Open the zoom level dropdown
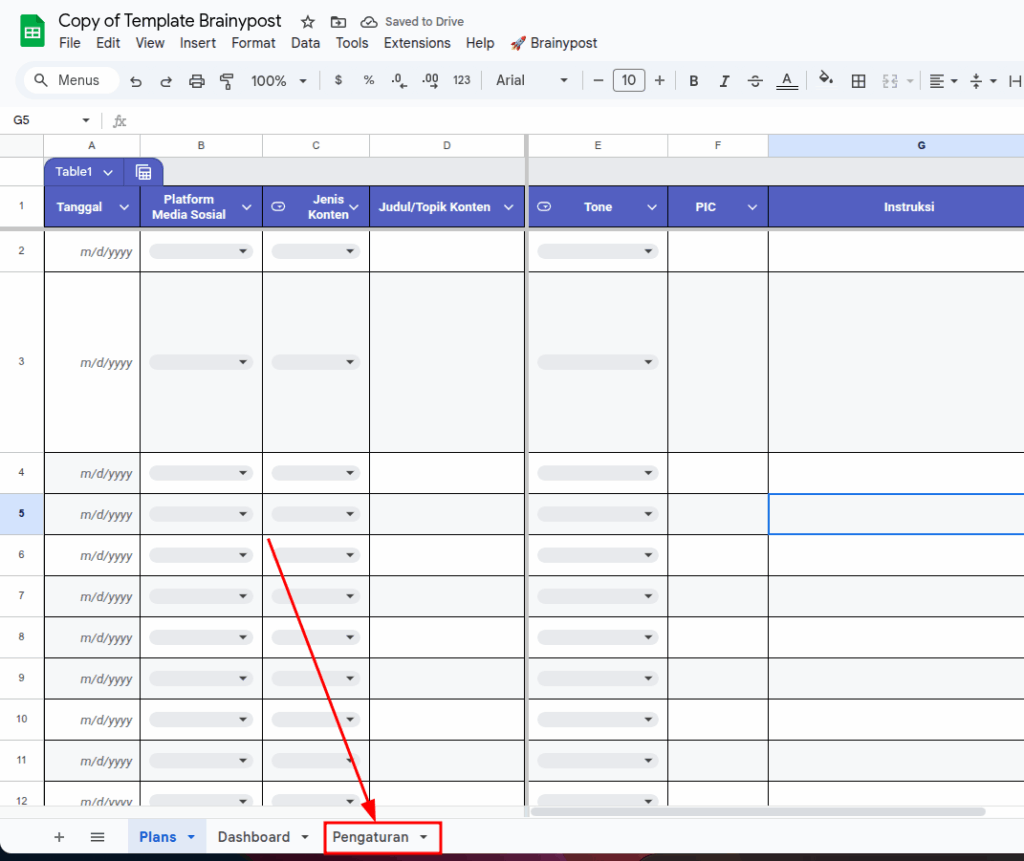Viewport: 1024px width, 861px height. tap(279, 81)
